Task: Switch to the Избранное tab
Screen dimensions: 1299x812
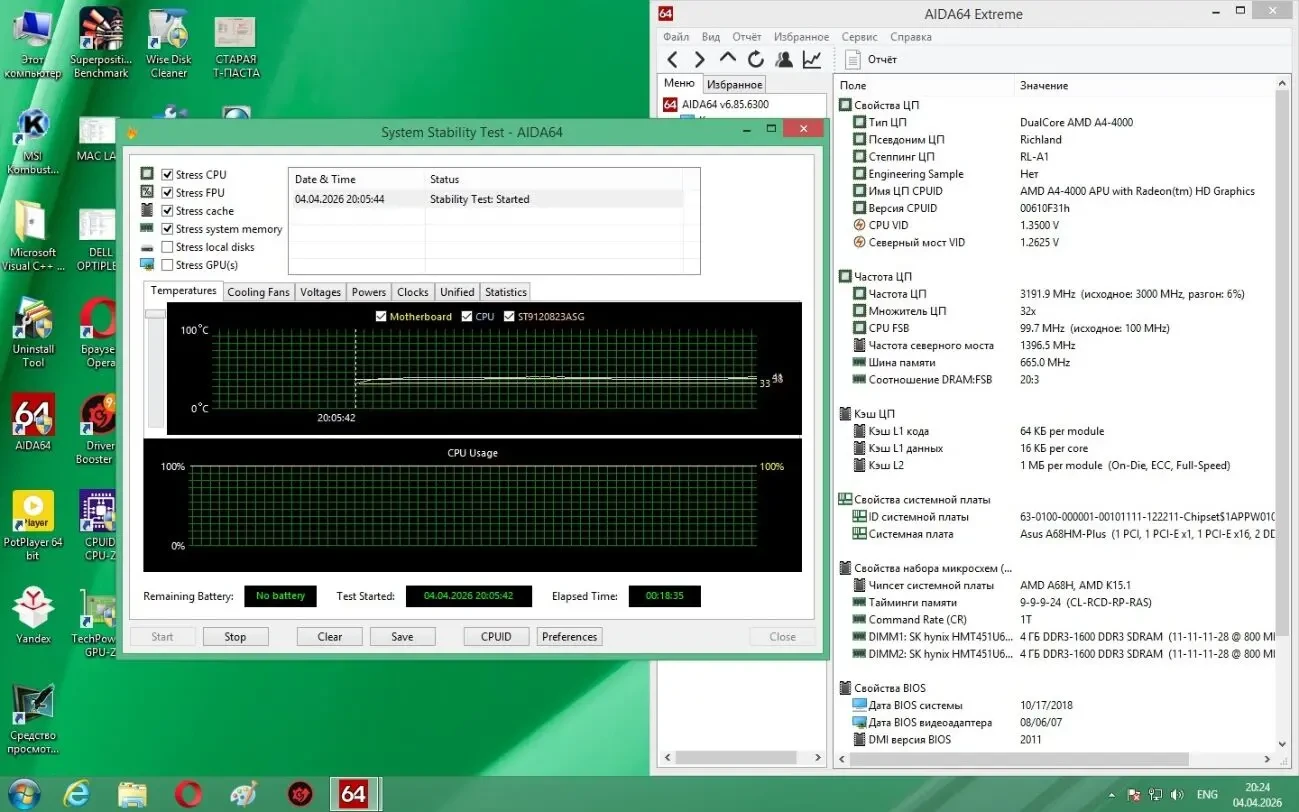Action: coord(735,84)
